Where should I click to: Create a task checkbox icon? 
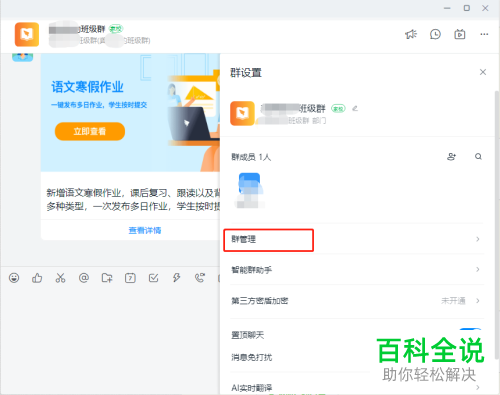click(x=153, y=278)
